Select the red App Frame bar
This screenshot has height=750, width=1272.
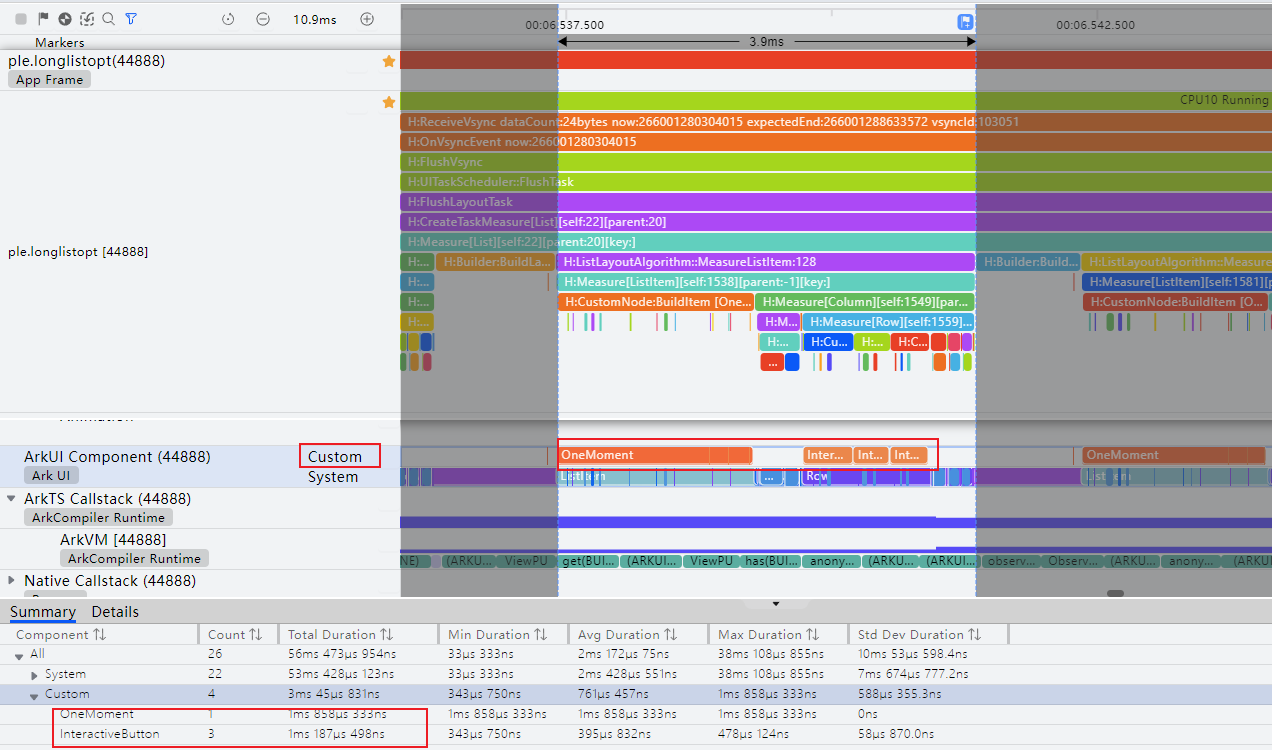(x=836, y=60)
